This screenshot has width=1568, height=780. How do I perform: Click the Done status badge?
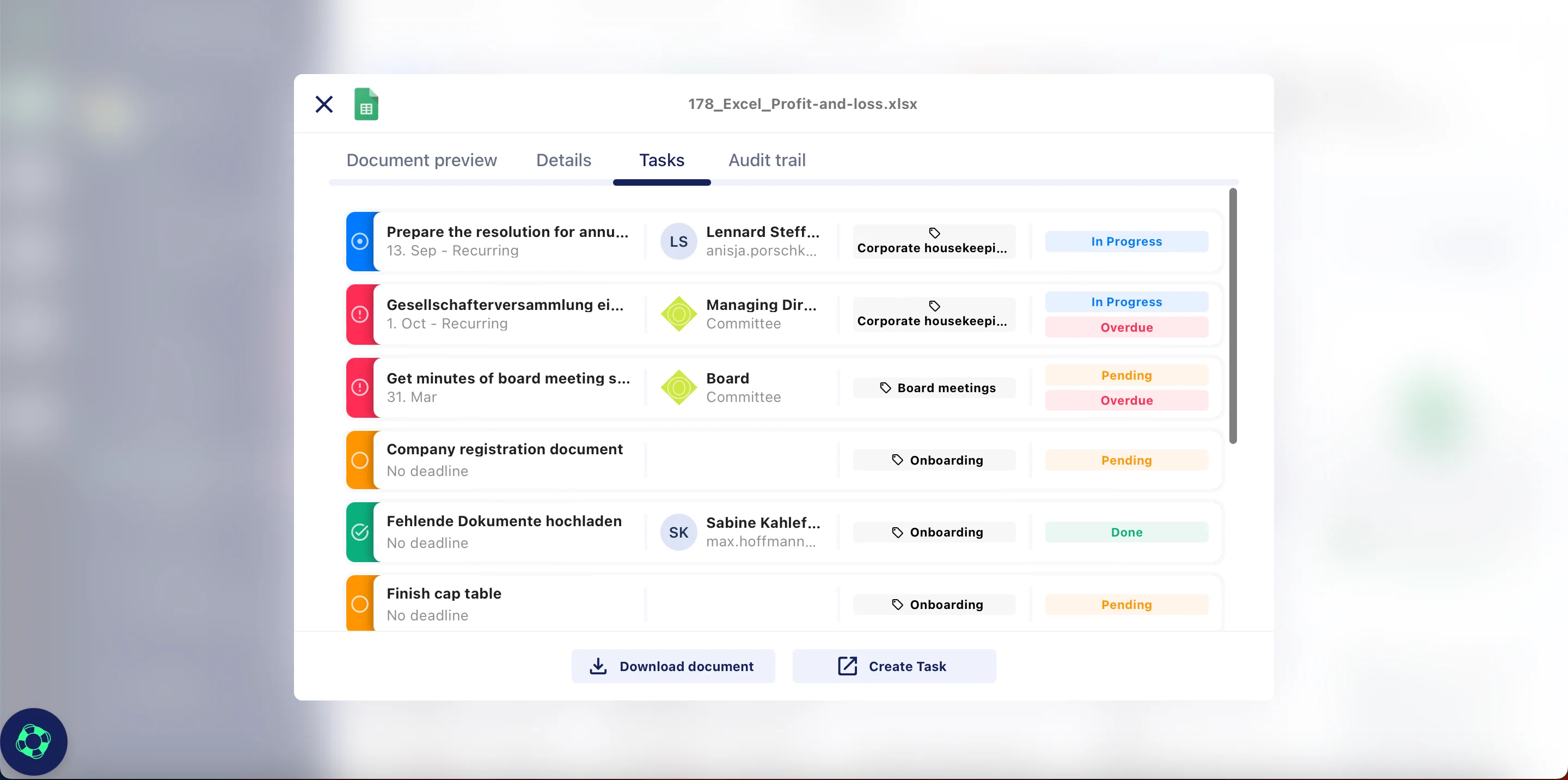click(1126, 532)
